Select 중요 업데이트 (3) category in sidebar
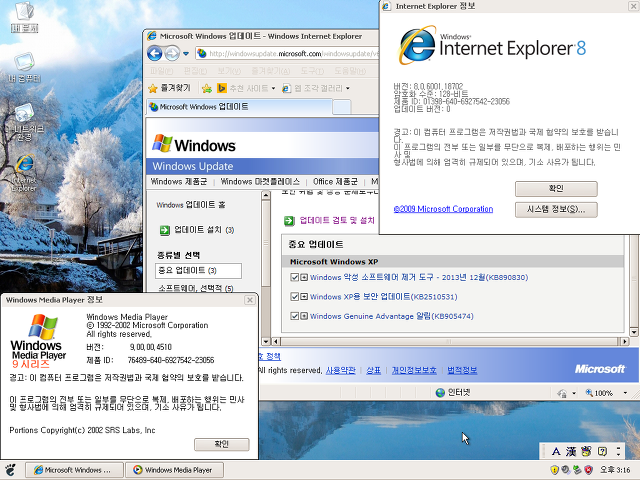 point(198,271)
